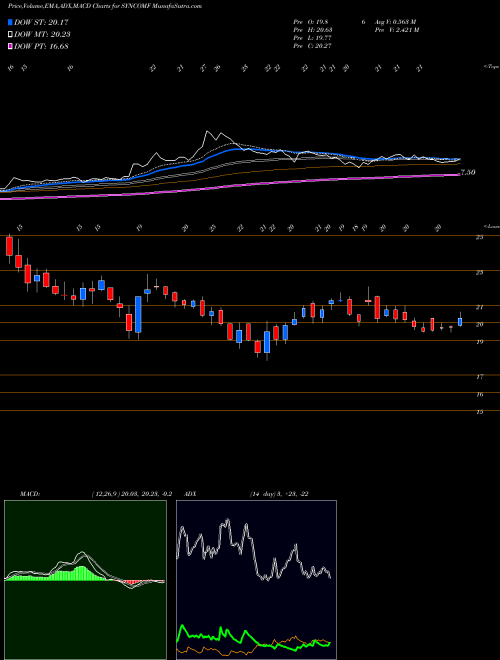Click the DOW PT: 16.68 label
Viewport: 500px width, 660px height.
(41, 47)
